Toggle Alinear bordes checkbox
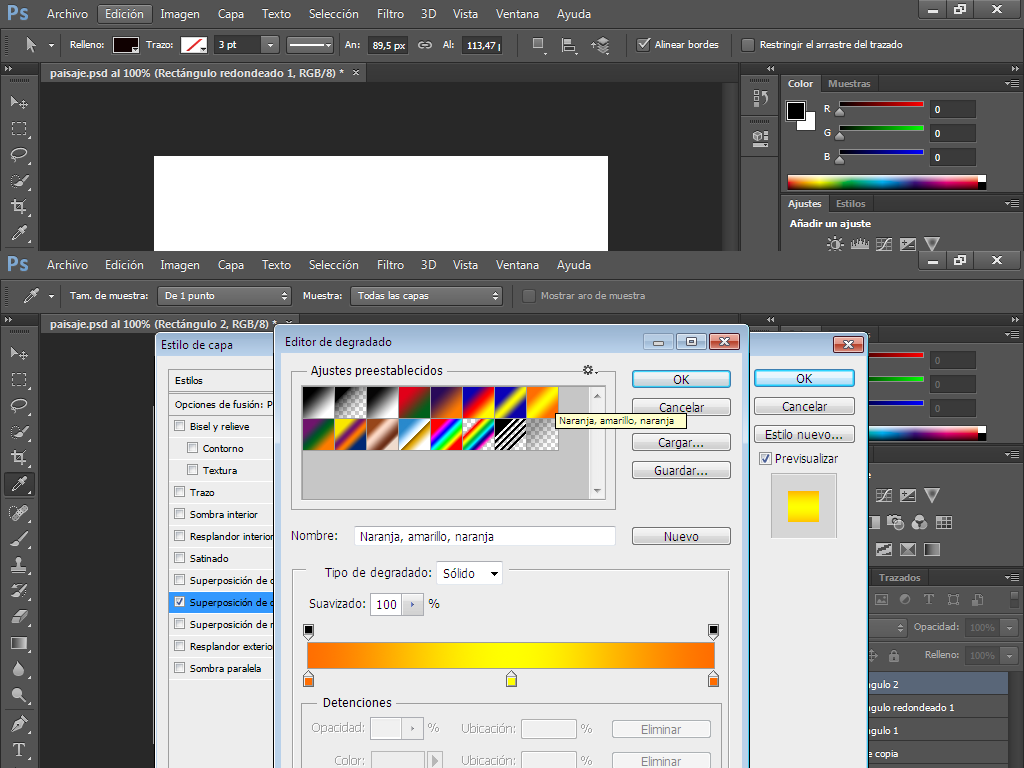 point(643,44)
